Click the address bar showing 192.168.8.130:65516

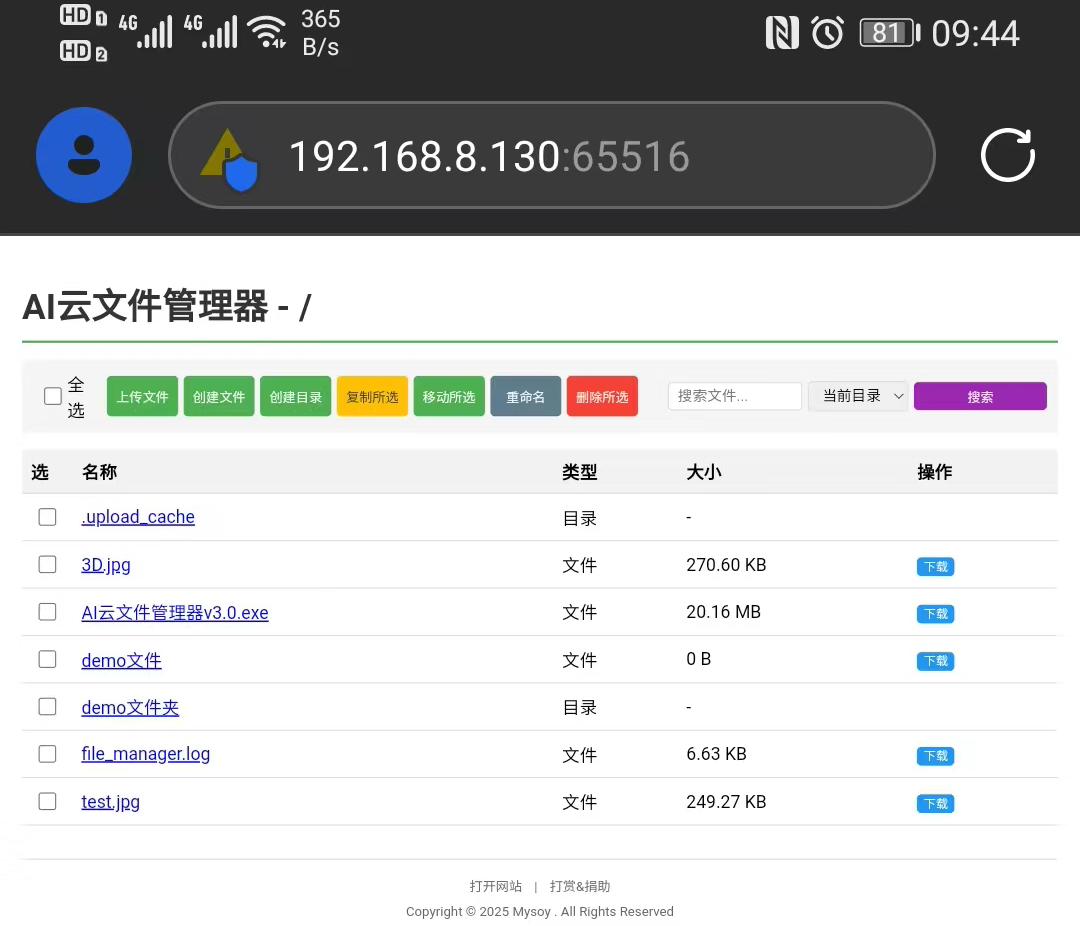point(552,155)
